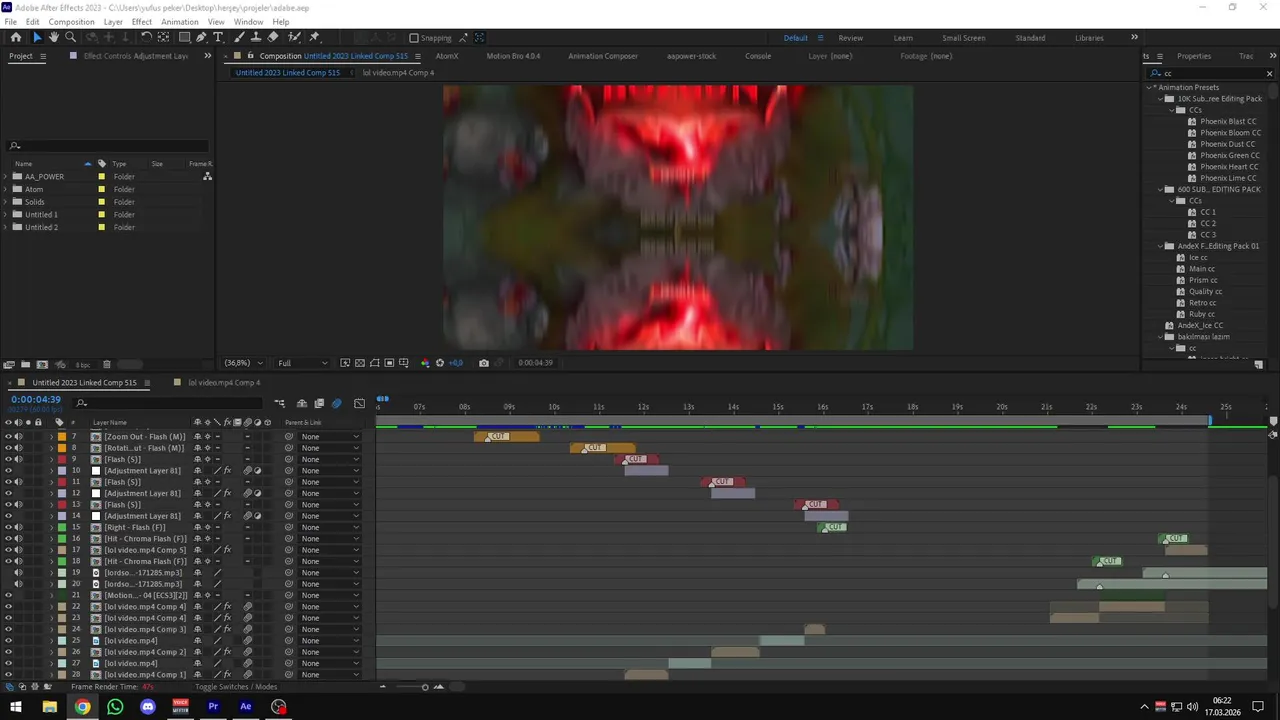Select the Puppet Pin tool
The image size is (1280, 720).
pos(315,38)
